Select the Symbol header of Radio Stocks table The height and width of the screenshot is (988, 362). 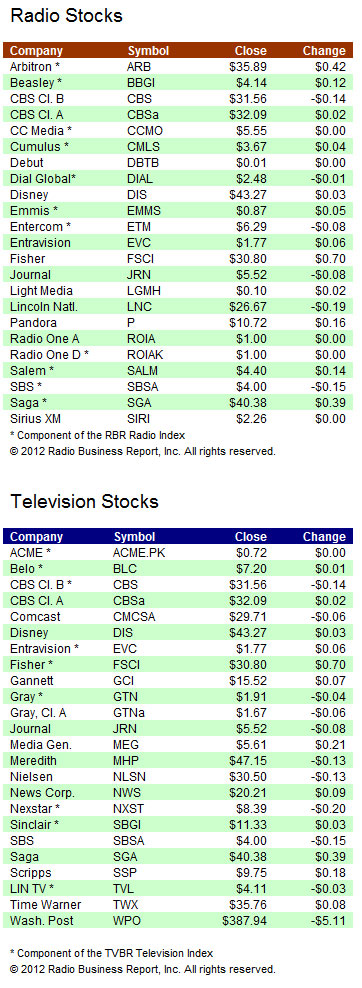coord(148,51)
